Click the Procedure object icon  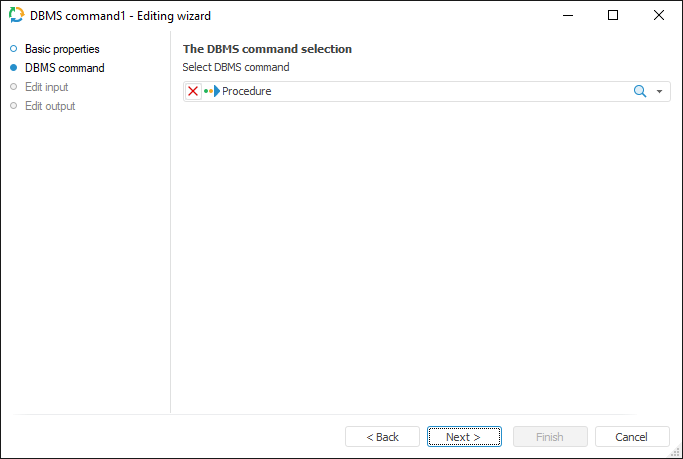click(212, 91)
